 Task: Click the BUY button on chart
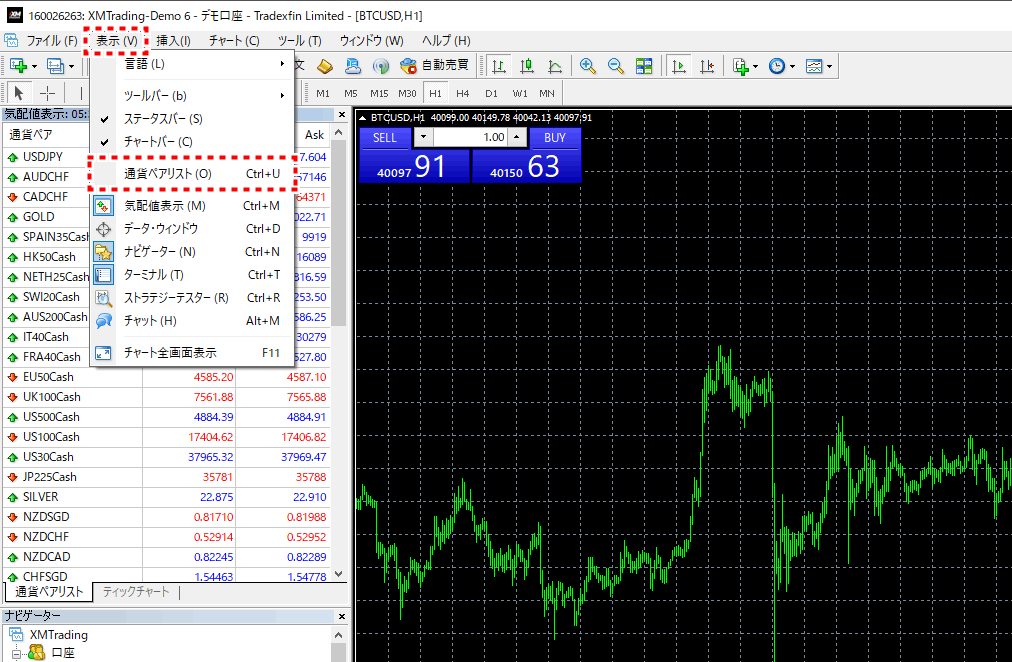pyautogui.click(x=554, y=138)
